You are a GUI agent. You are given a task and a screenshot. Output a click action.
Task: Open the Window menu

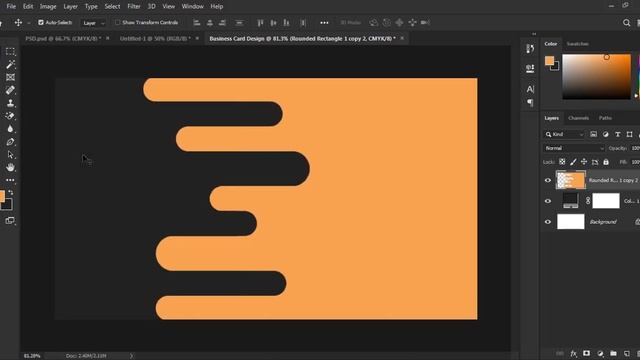point(192,7)
